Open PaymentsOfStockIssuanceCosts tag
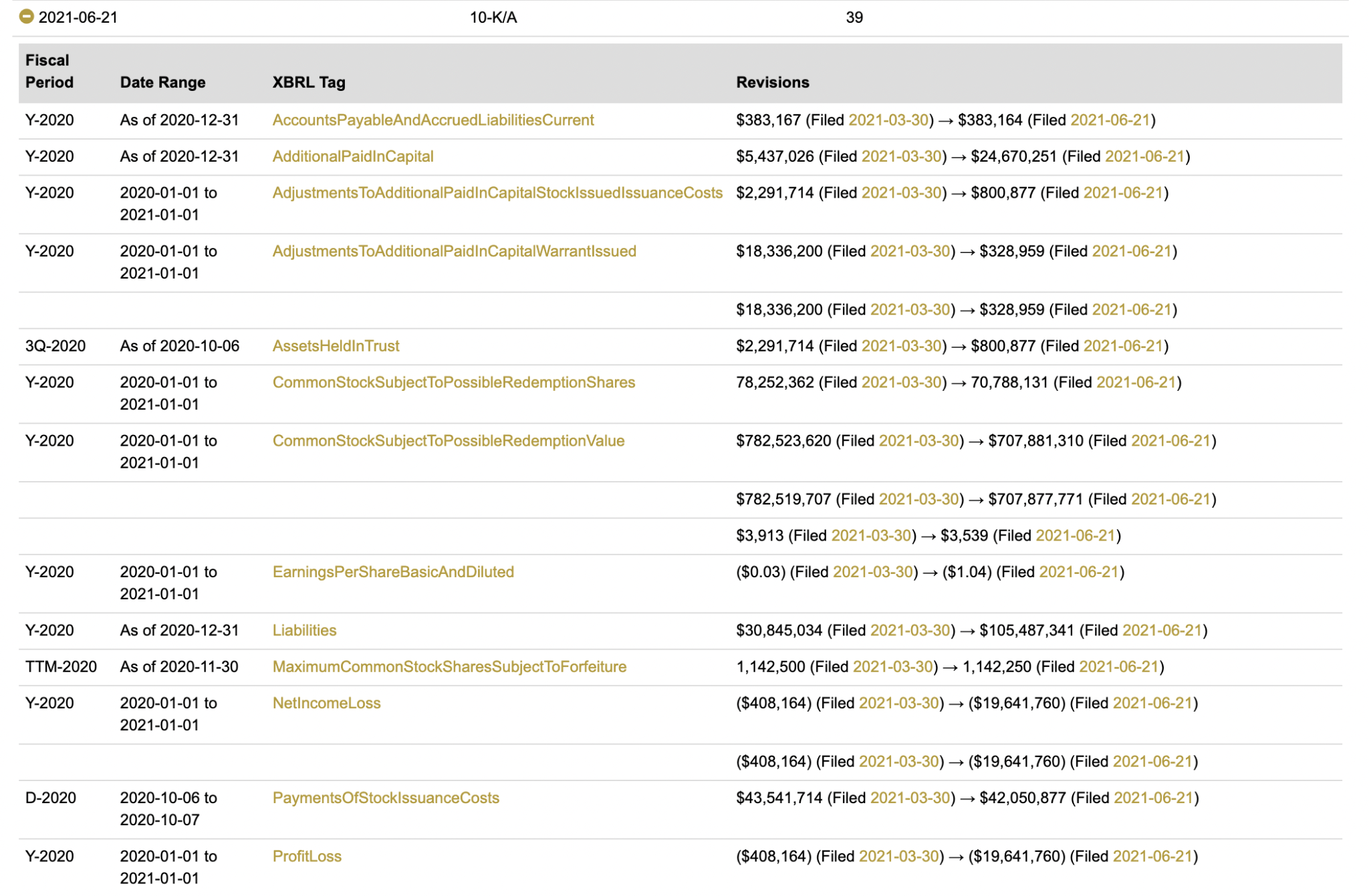The width and height of the screenshot is (1369, 896). 385,798
